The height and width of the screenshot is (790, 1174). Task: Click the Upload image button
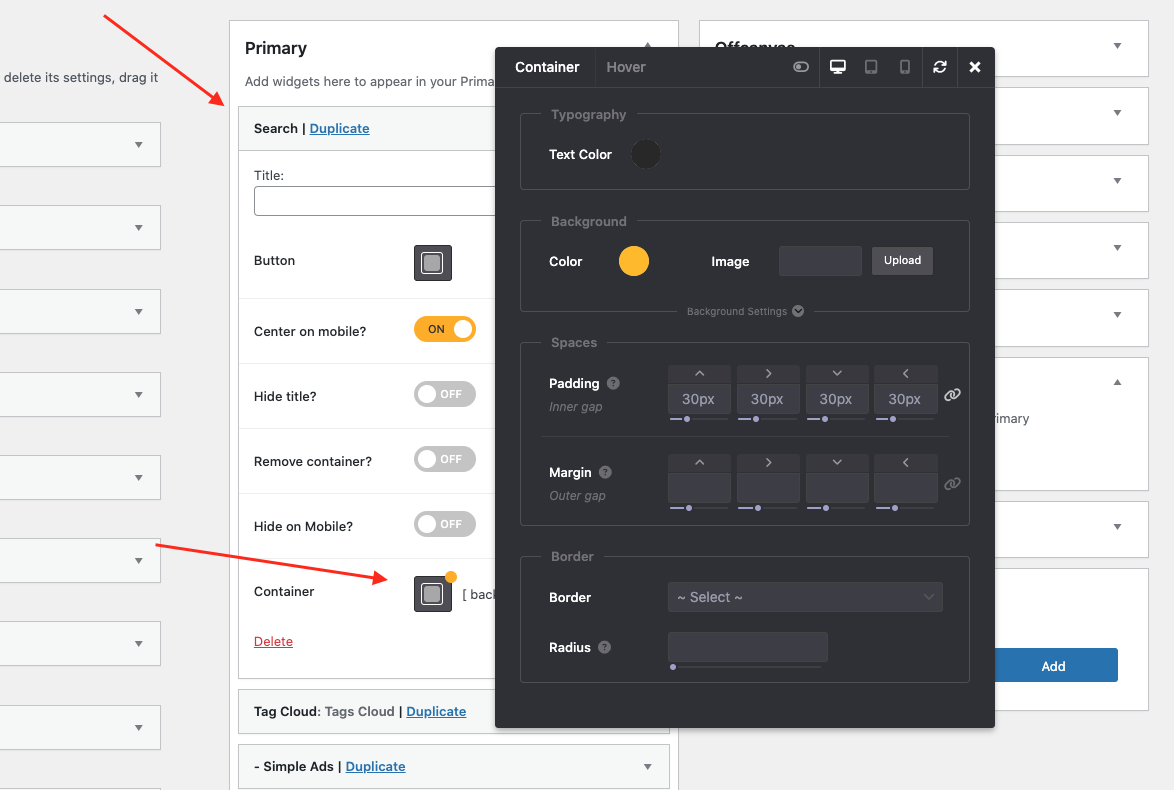point(902,260)
